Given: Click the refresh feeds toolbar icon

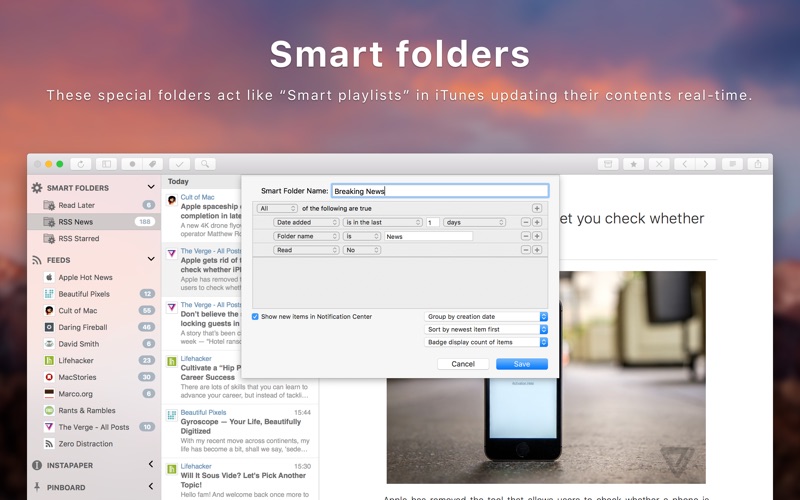Looking at the screenshot, I should coord(81,164).
